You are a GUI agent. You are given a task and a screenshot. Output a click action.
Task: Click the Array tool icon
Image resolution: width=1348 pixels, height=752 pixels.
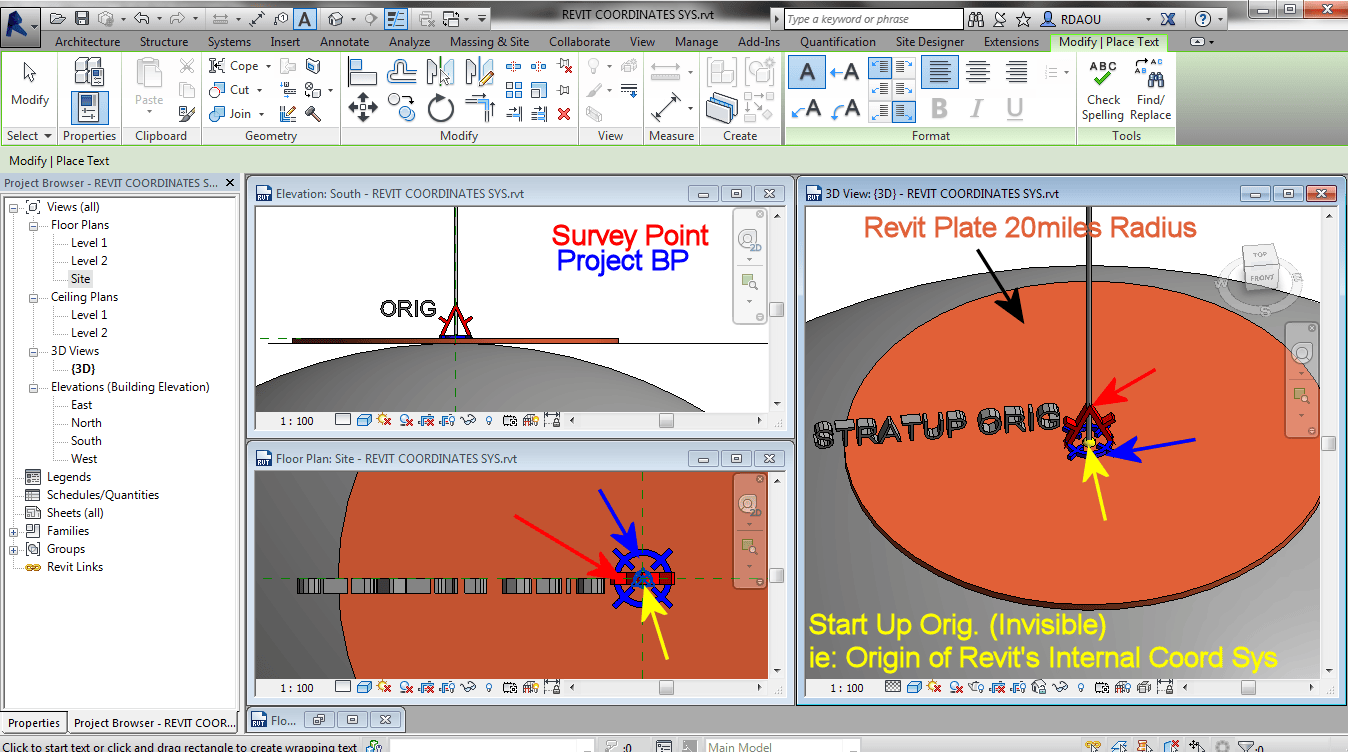(x=514, y=90)
